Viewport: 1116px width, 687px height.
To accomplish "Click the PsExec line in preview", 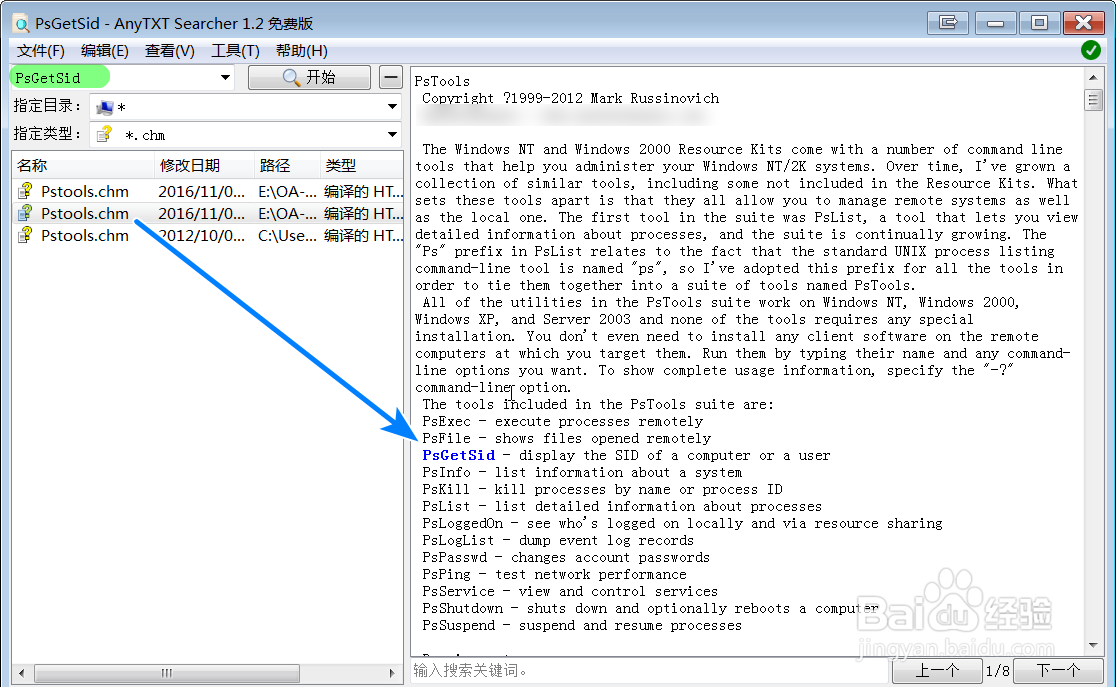I will [x=562, y=421].
